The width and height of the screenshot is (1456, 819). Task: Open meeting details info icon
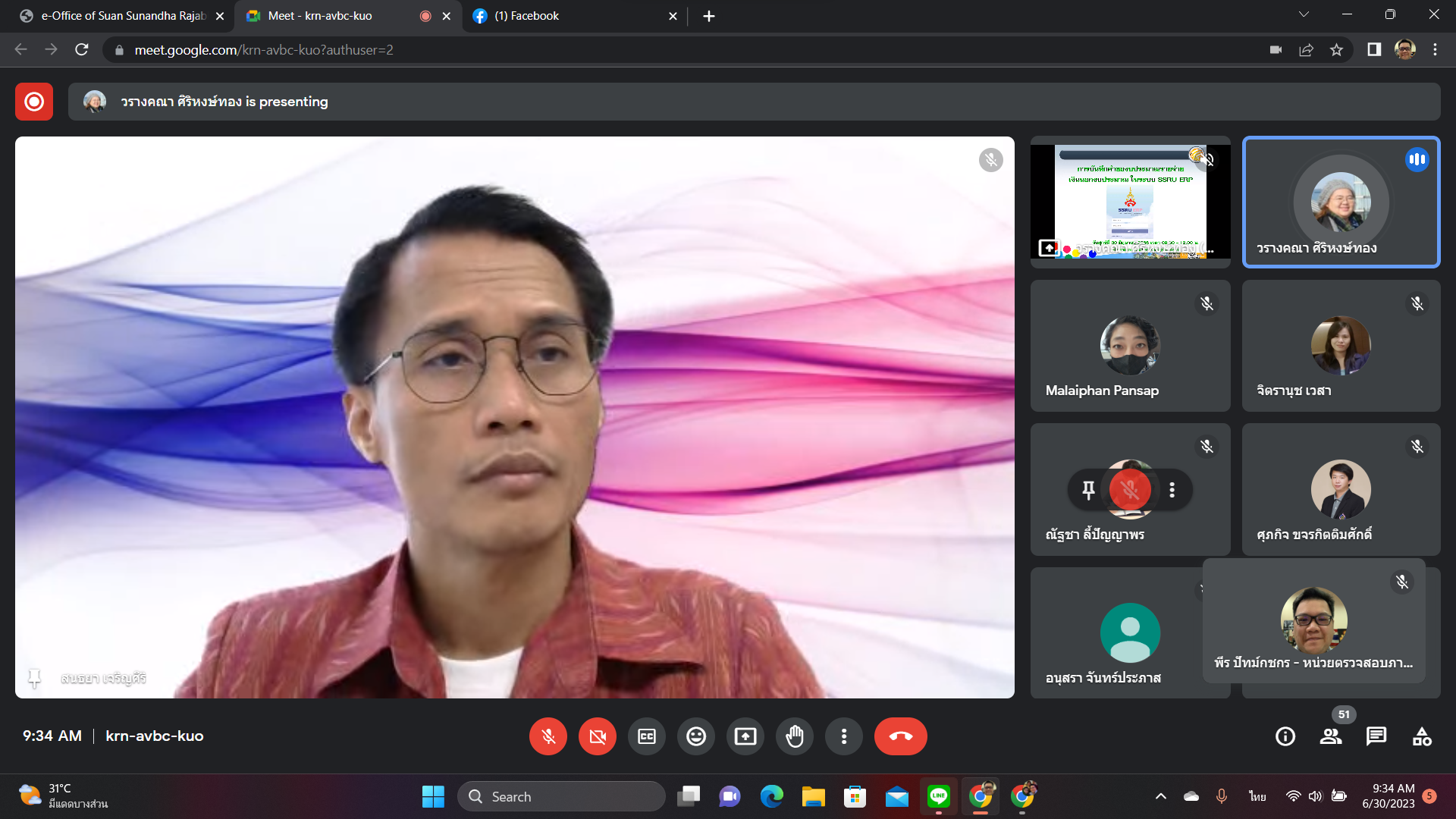point(1285,736)
